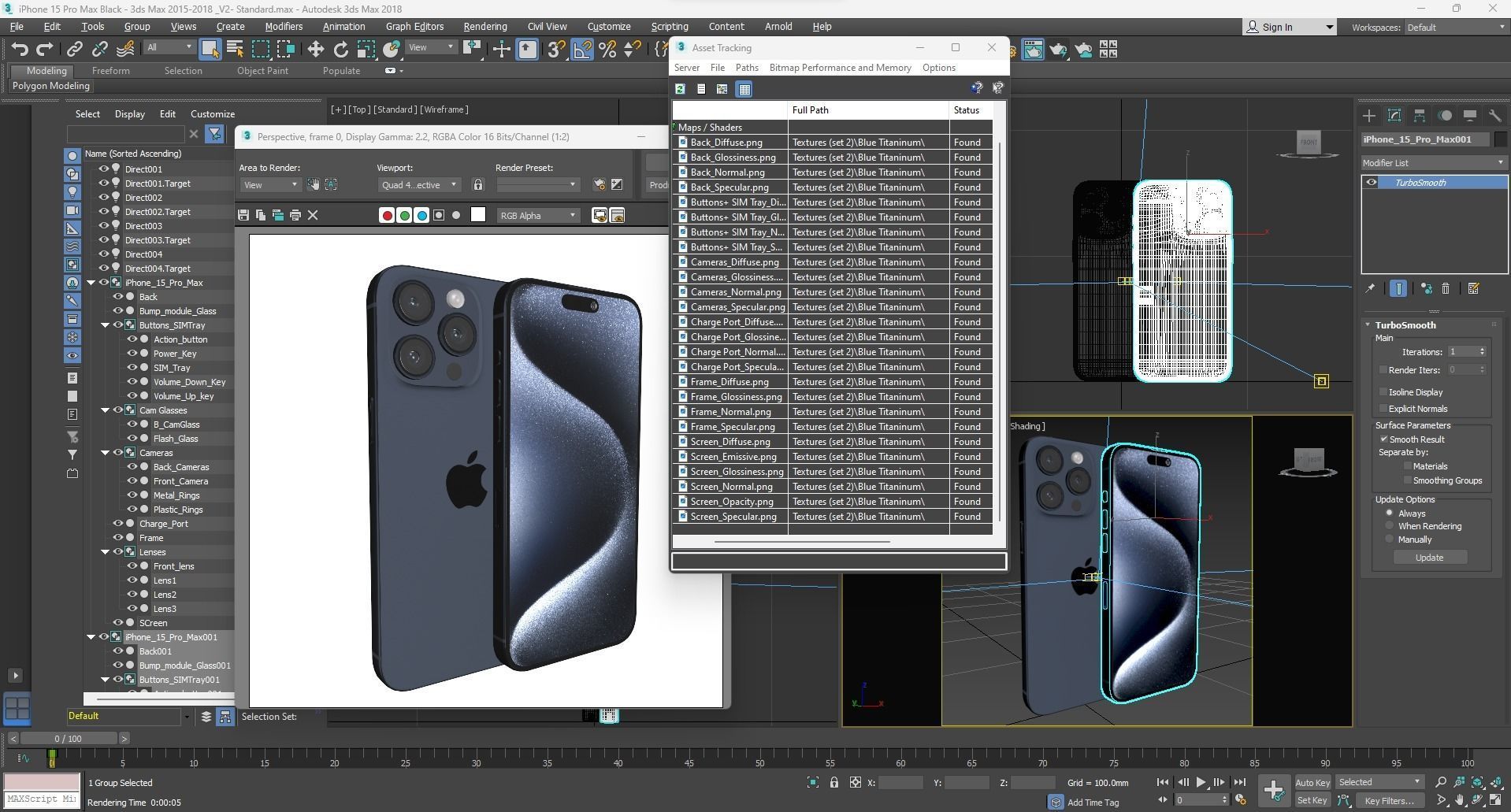Image resolution: width=1511 pixels, height=812 pixels.
Task: Open the Modifier List dropdown
Action: pos(1433,162)
